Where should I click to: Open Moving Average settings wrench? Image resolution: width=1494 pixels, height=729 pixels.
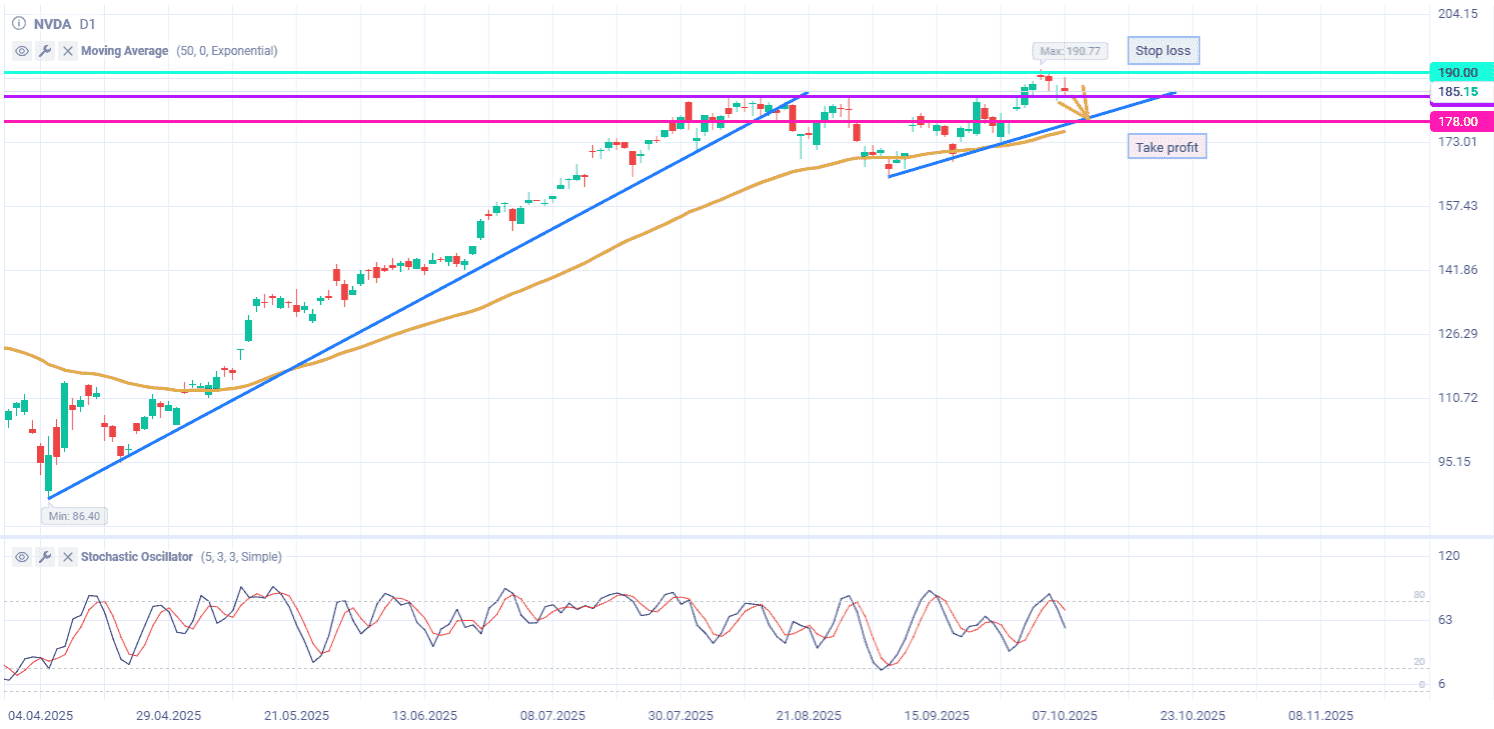pos(45,51)
